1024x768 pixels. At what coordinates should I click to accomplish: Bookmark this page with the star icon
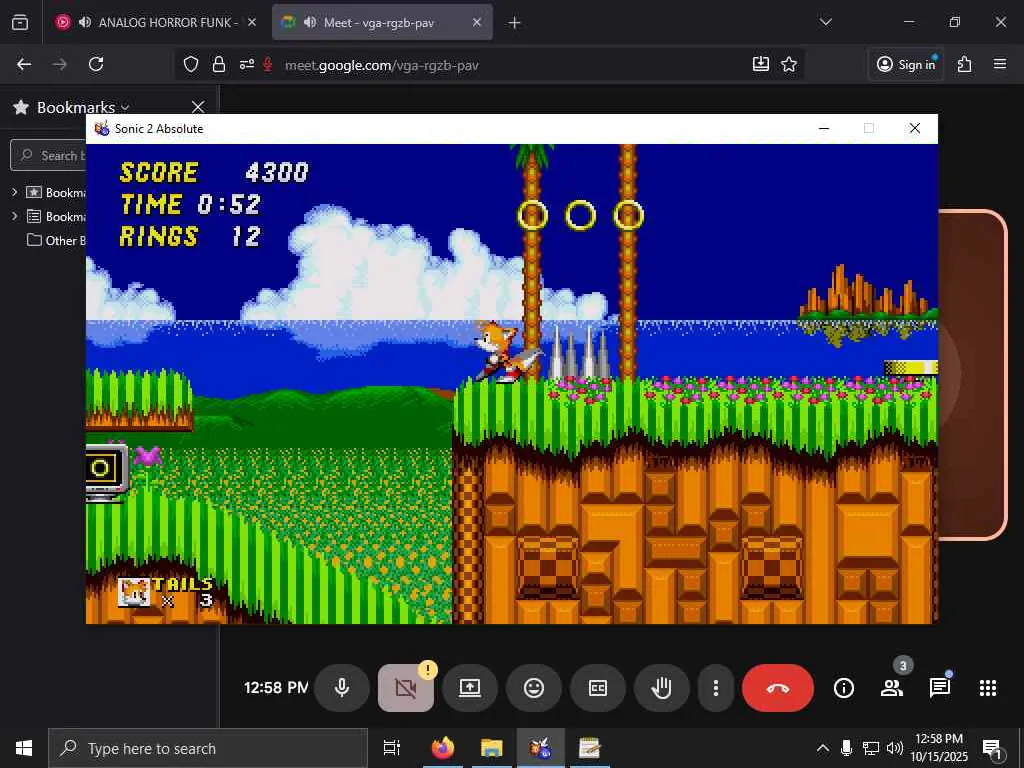789,64
